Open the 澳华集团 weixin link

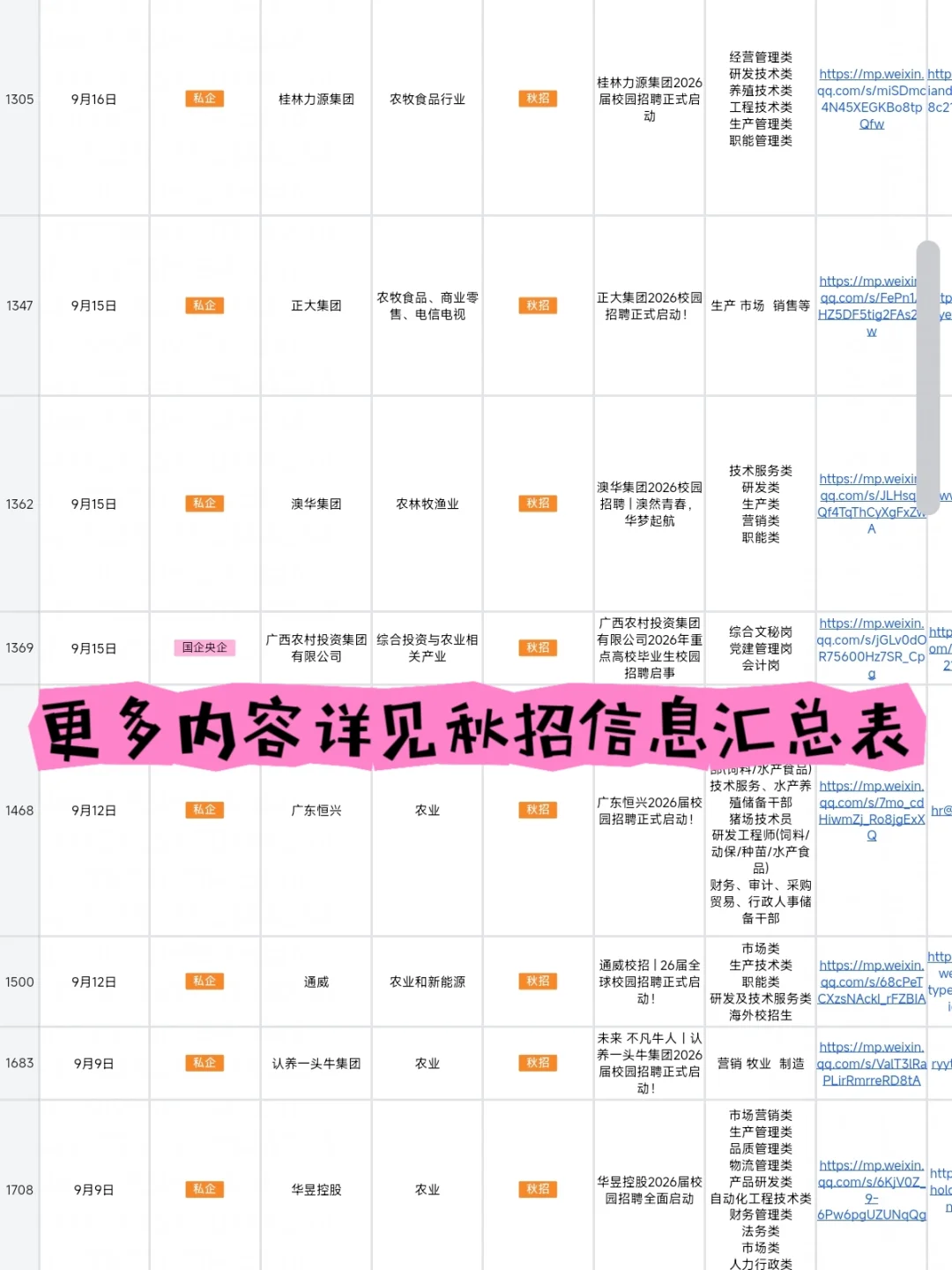click(867, 504)
